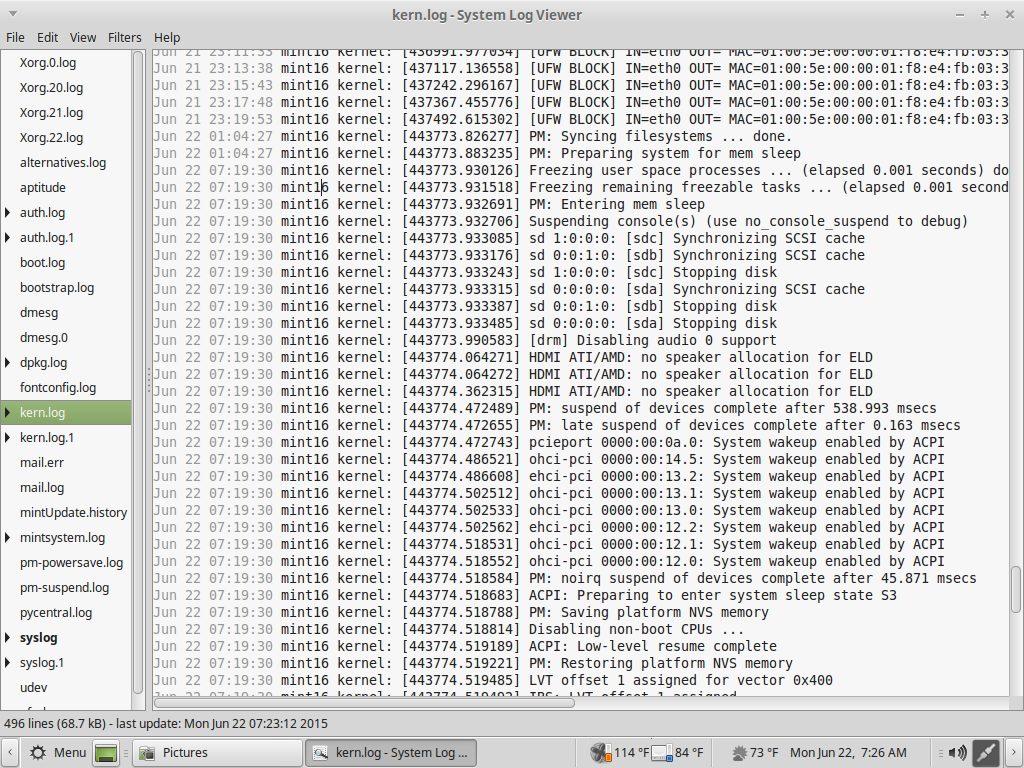Open the Mint Menu gear icon
Image resolution: width=1024 pixels, height=768 pixels.
[x=38, y=752]
